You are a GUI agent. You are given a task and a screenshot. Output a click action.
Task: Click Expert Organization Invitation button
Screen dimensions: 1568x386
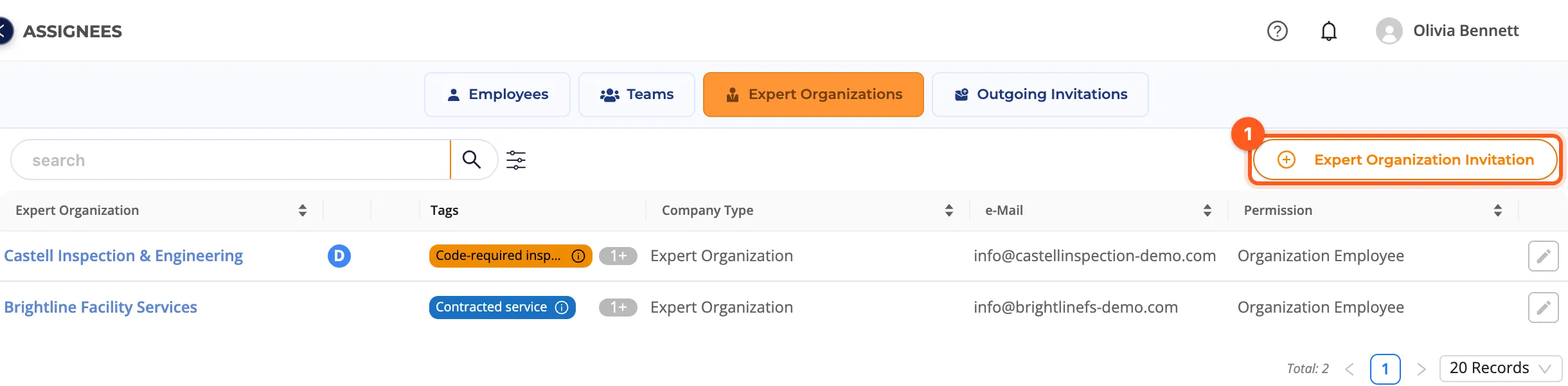pyautogui.click(x=1405, y=160)
